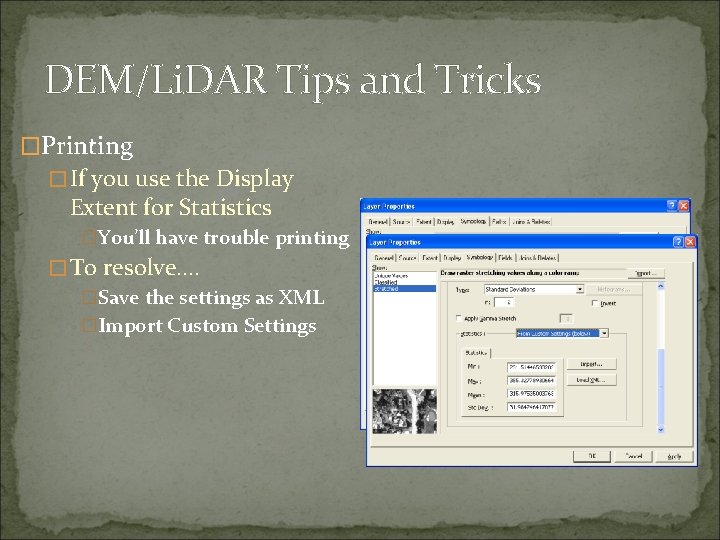Click the OK button
This screenshot has width=720, height=540.
pyautogui.click(x=592, y=456)
